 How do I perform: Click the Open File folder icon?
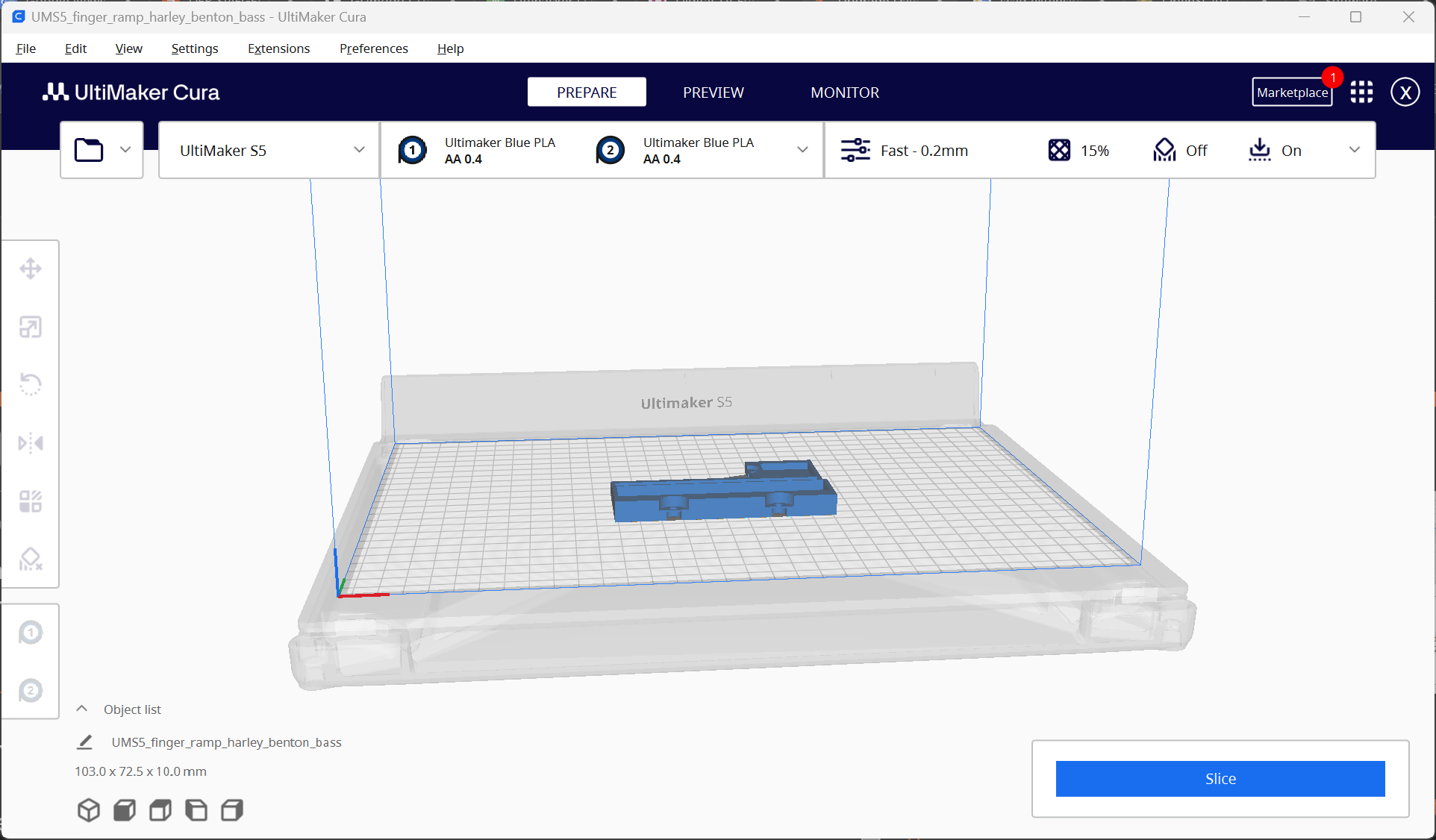pos(89,150)
